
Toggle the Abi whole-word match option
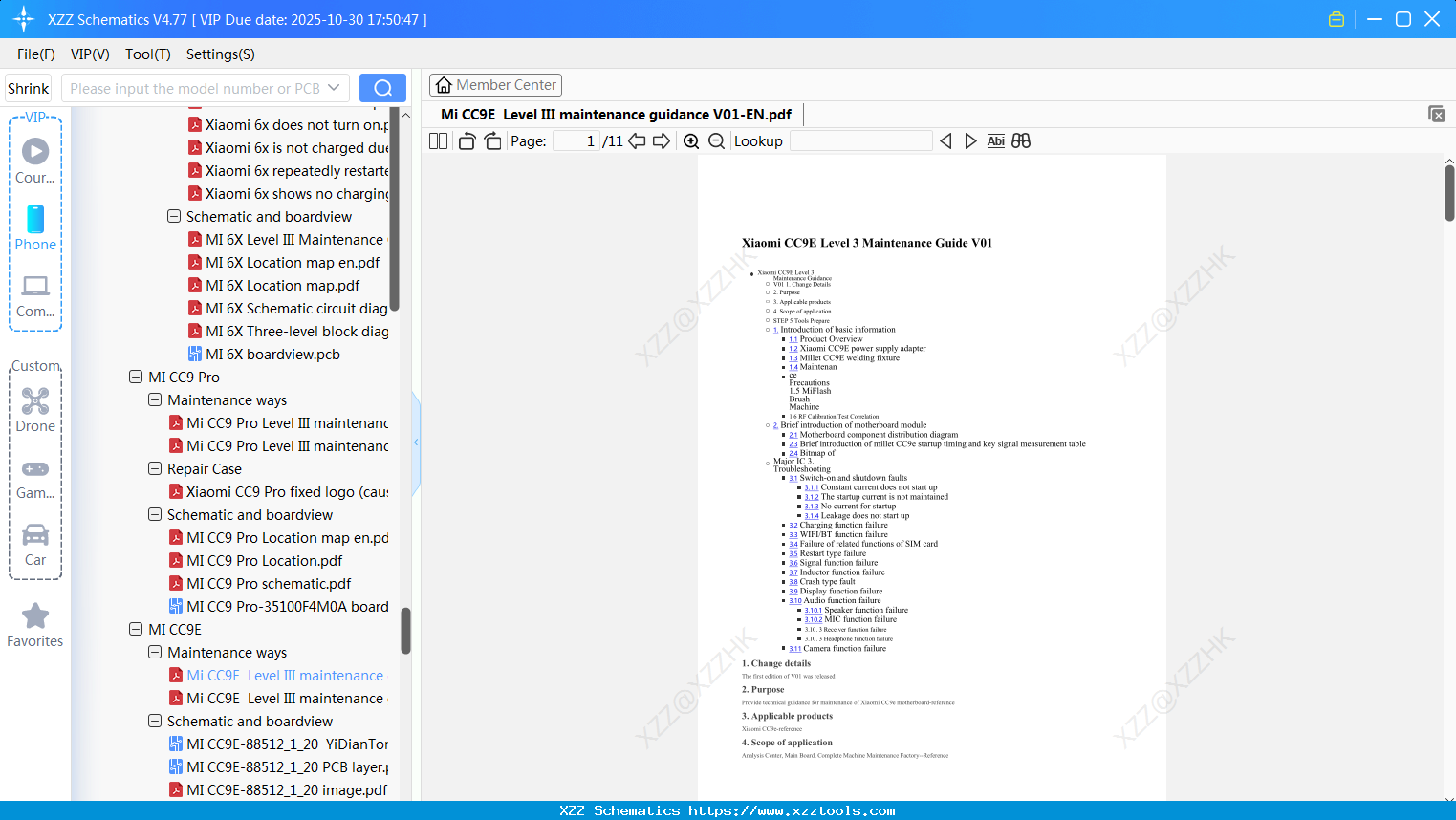click(x=995, y=141)
